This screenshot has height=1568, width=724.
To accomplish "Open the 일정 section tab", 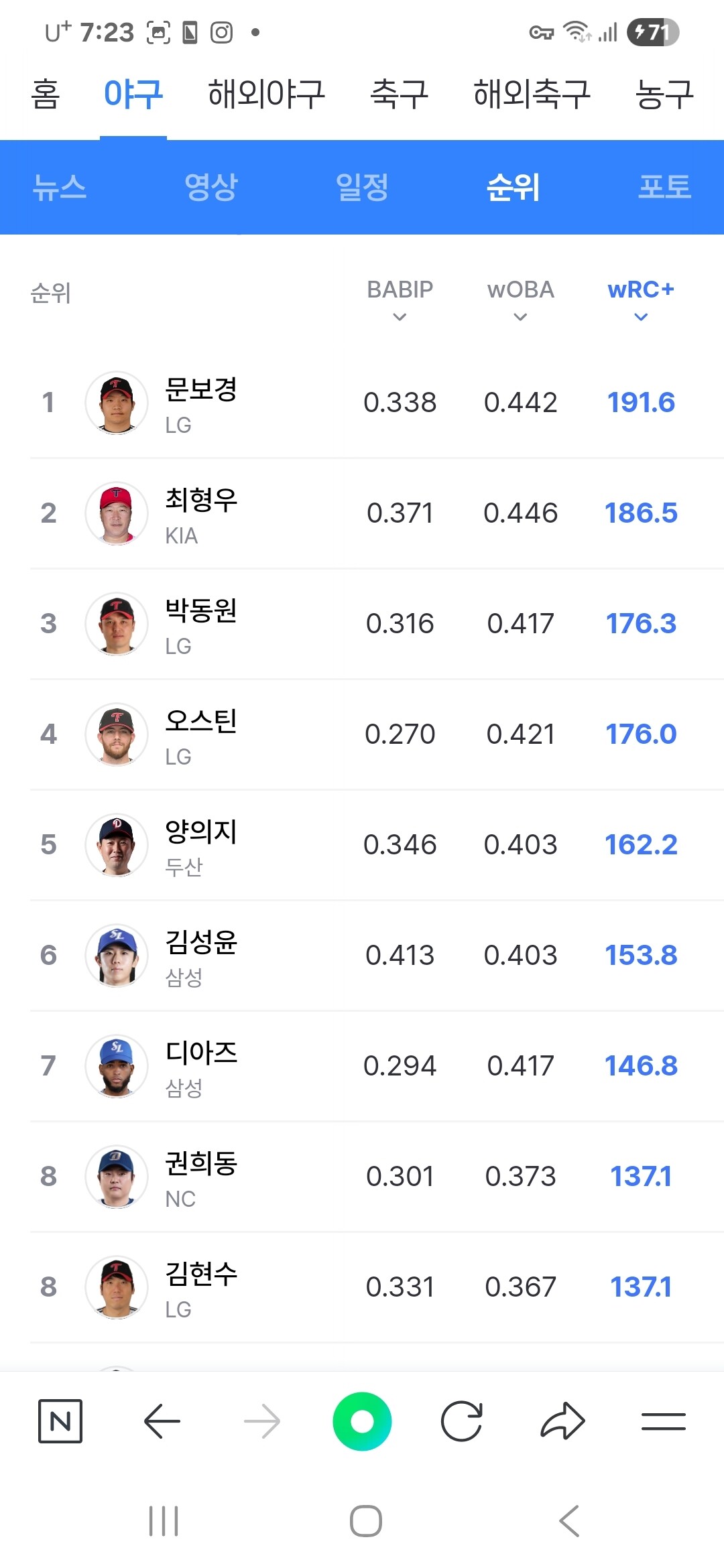I will pyautogui.click(x=362, y=187).
